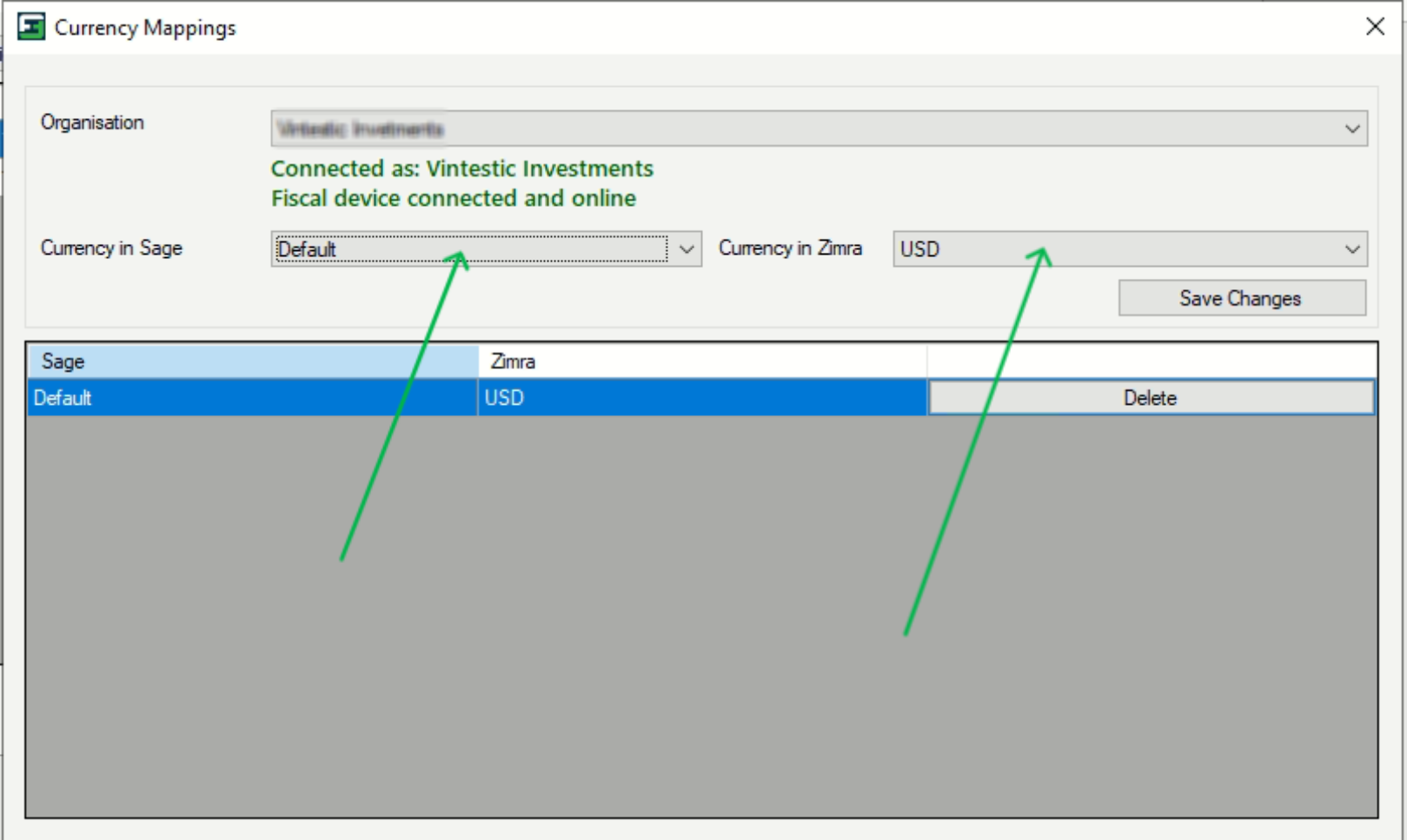The height and width of the screenshot is (840, 1407).
Task: Click the 'Currency in Sage' label
Action: tap(111, 248)
